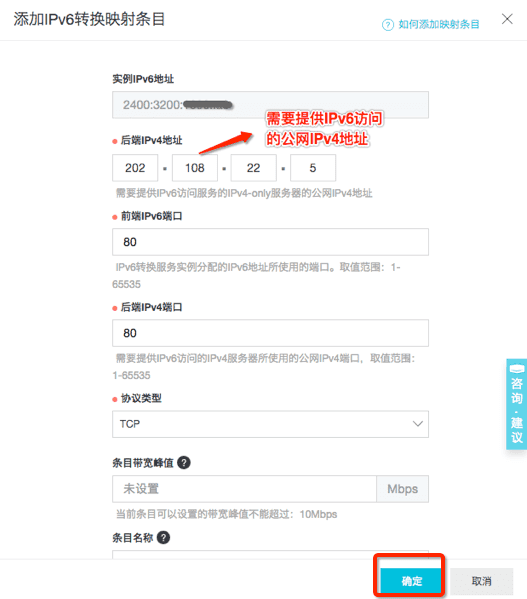Click the question mark icon next to 条目名称
This screenshot has width=527, height=599.
[x=163, y=537]
